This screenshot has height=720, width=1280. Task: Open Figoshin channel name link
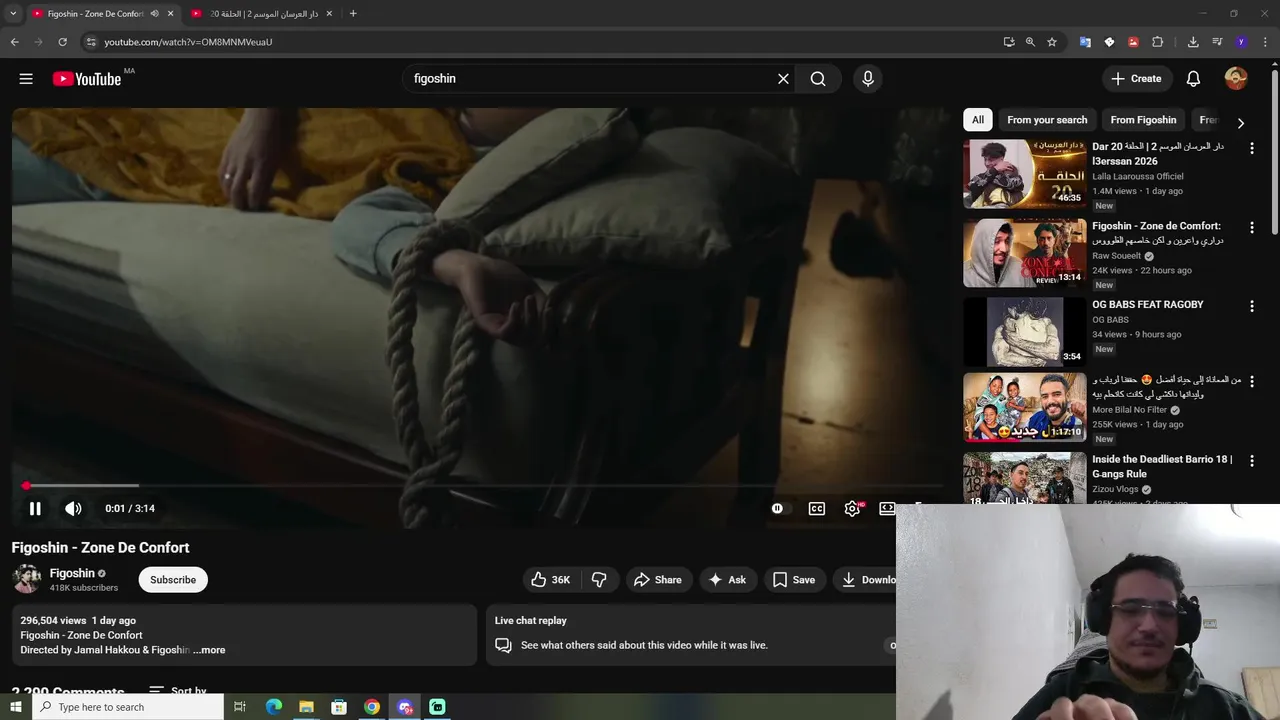click(x=72, y=573)
